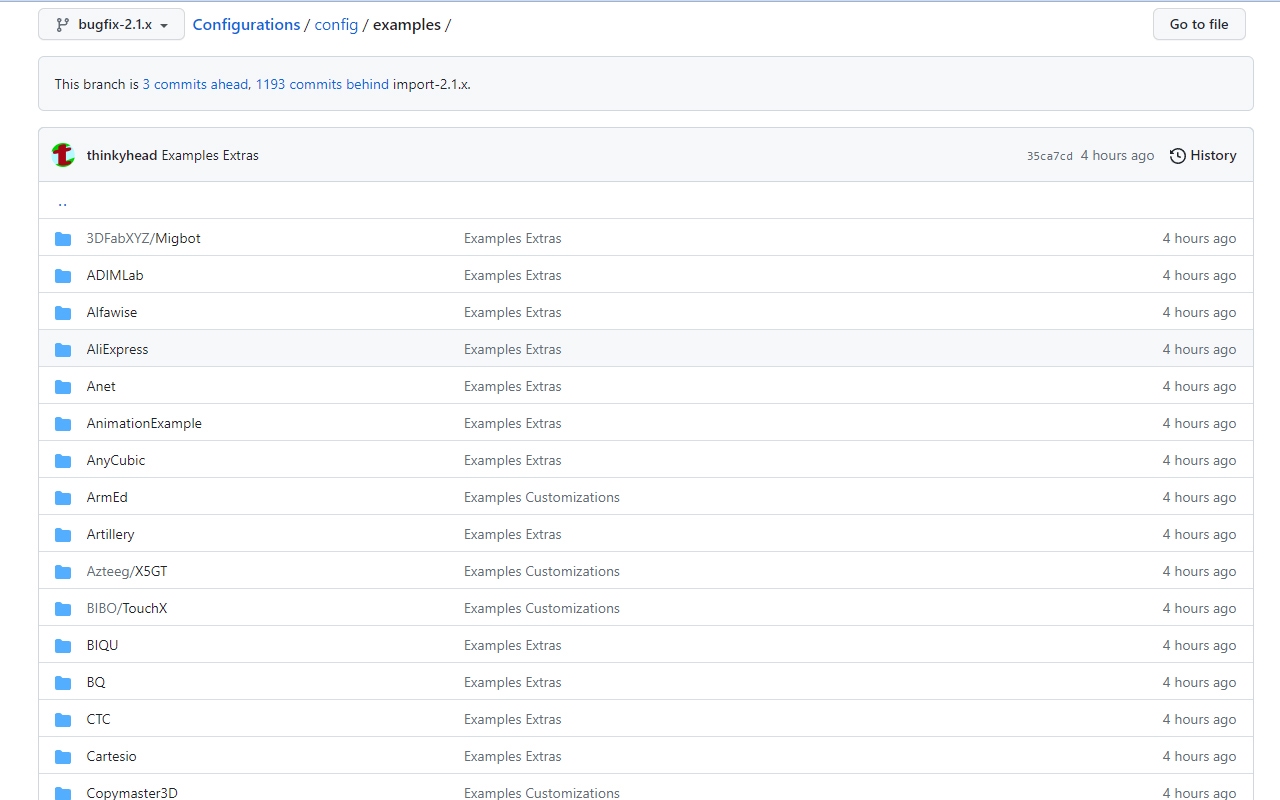Open Azteeg/X5GT's Examples Customizations commit message

click(x=542, y=571)
